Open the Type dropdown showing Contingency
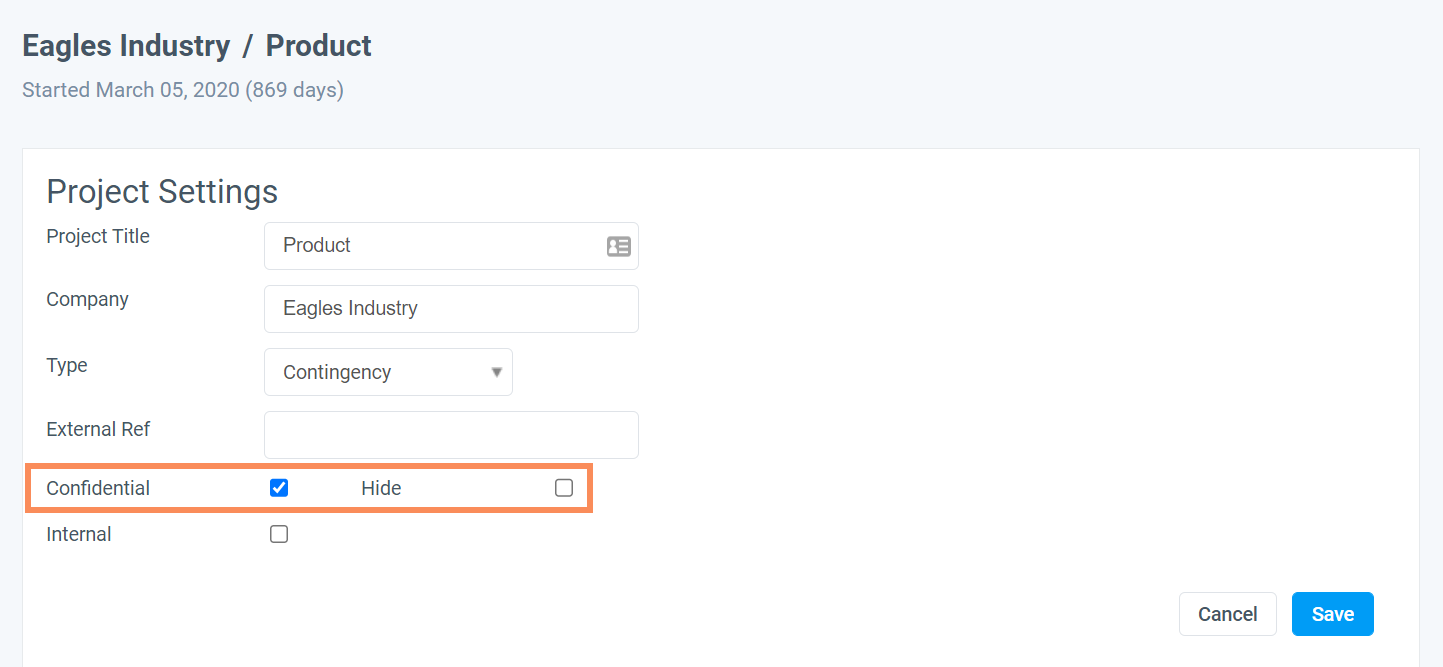 (388, 372)
